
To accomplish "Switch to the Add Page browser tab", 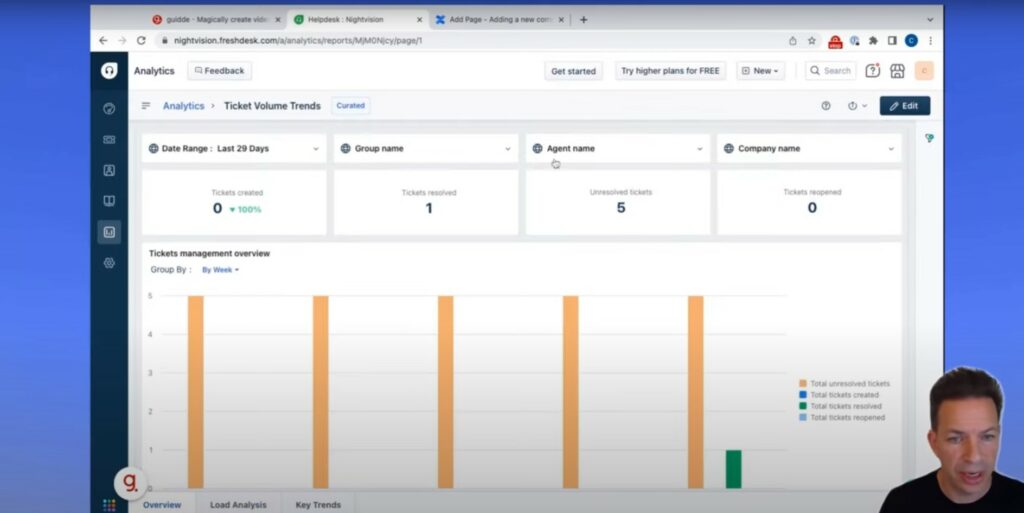I will tap(500, 20).
